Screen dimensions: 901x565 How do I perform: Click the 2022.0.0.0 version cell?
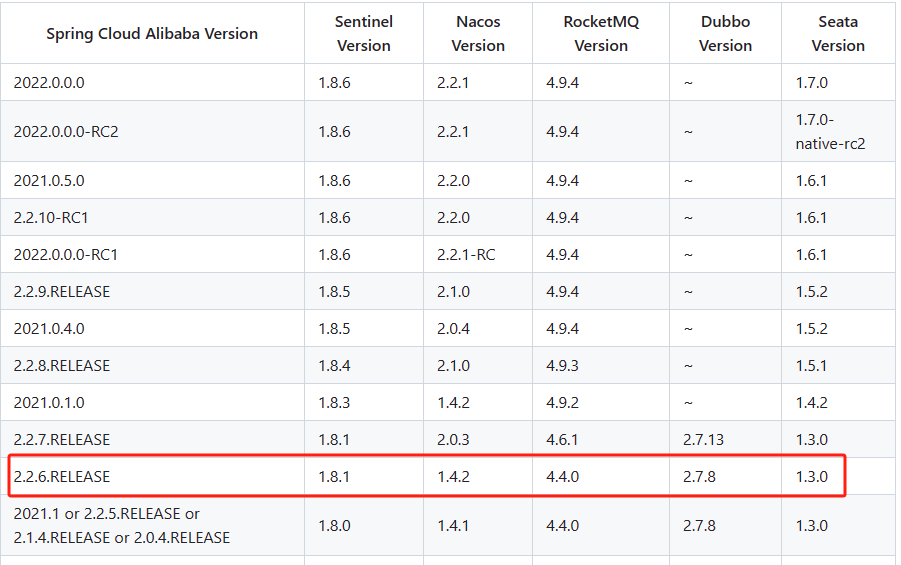point(152,82)
